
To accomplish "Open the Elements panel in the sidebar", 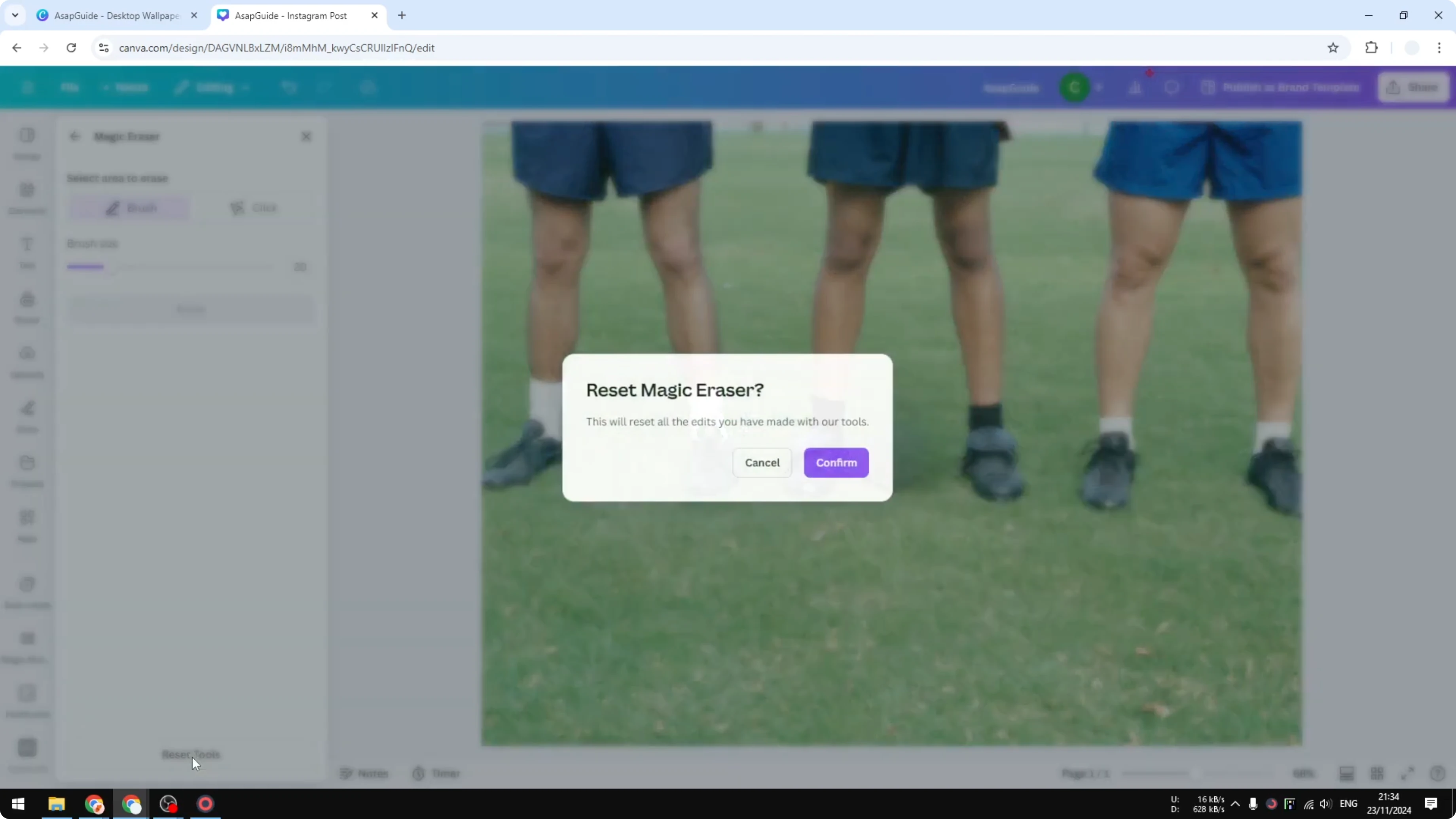I will click(x=27, y=195).
